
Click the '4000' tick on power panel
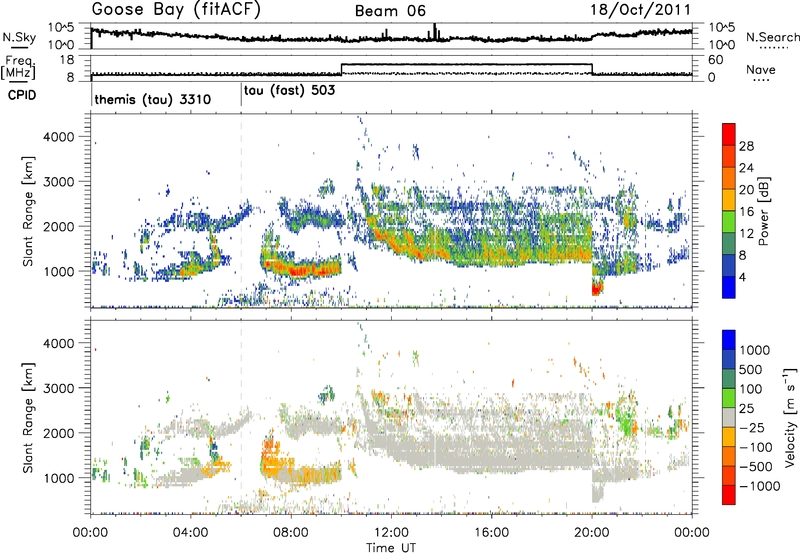point(58,137)
